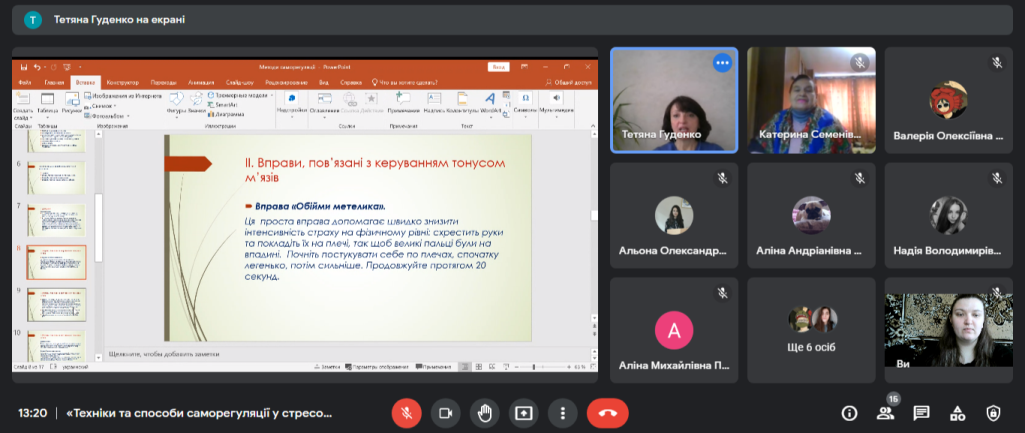
Task: Click the present screen icon
Action: tap(524, 412)
